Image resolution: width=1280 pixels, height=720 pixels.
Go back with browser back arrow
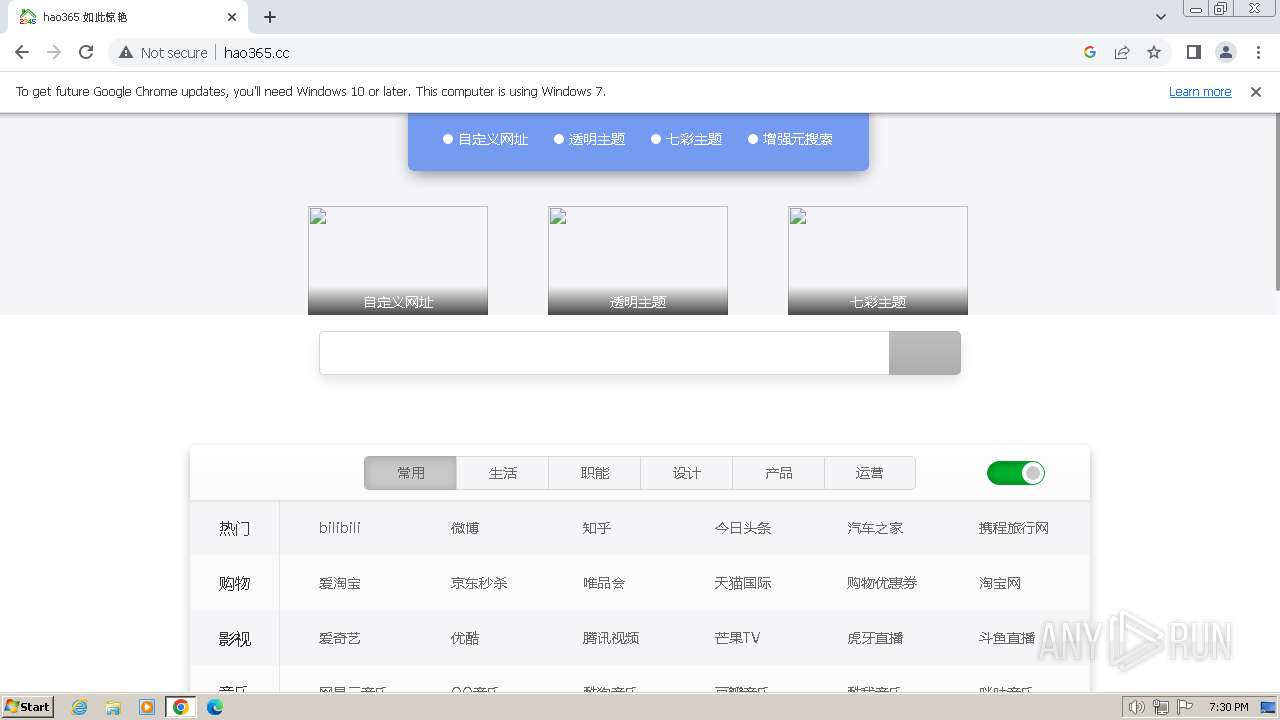point(22,52)
